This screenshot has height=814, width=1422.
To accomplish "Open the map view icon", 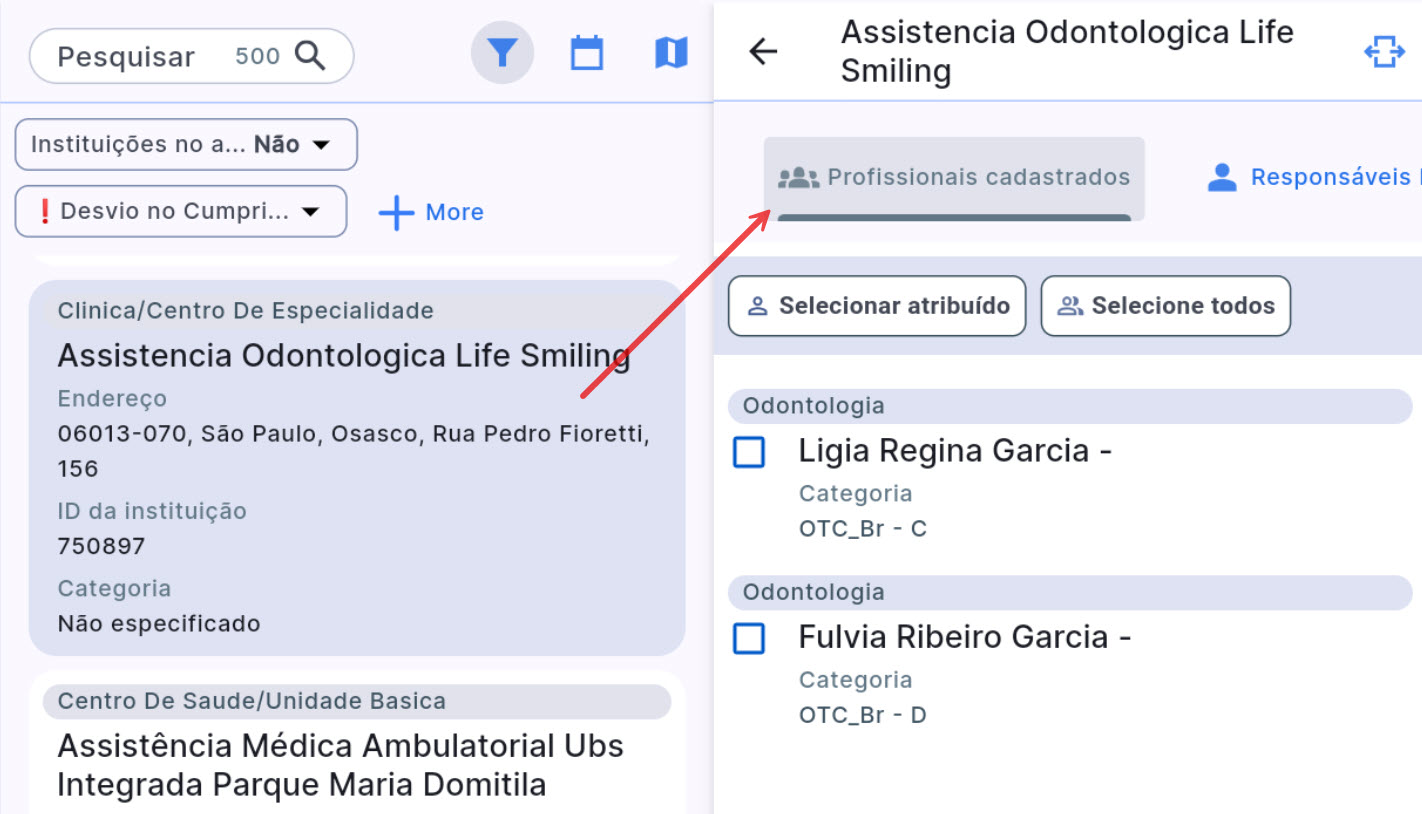I will (671, 53).
